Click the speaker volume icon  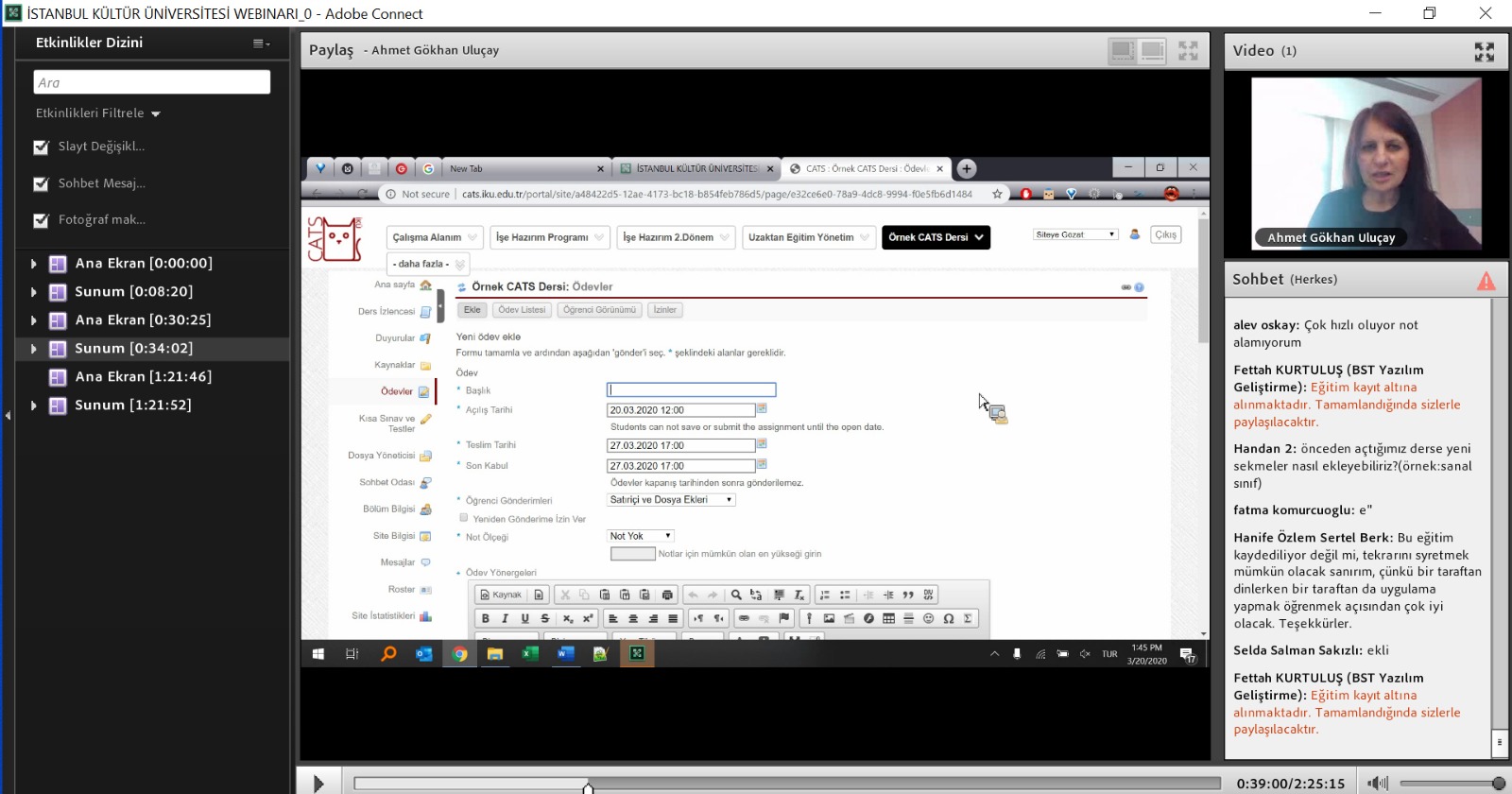click(x=1378, y=783)
